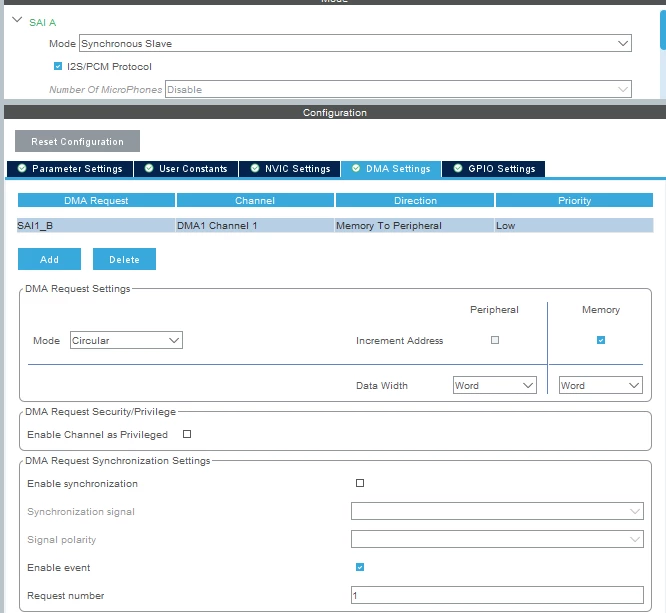The image size is (666, 613).
Task: Switch to the NVIC Settings tab
Action: click(290, 169)
